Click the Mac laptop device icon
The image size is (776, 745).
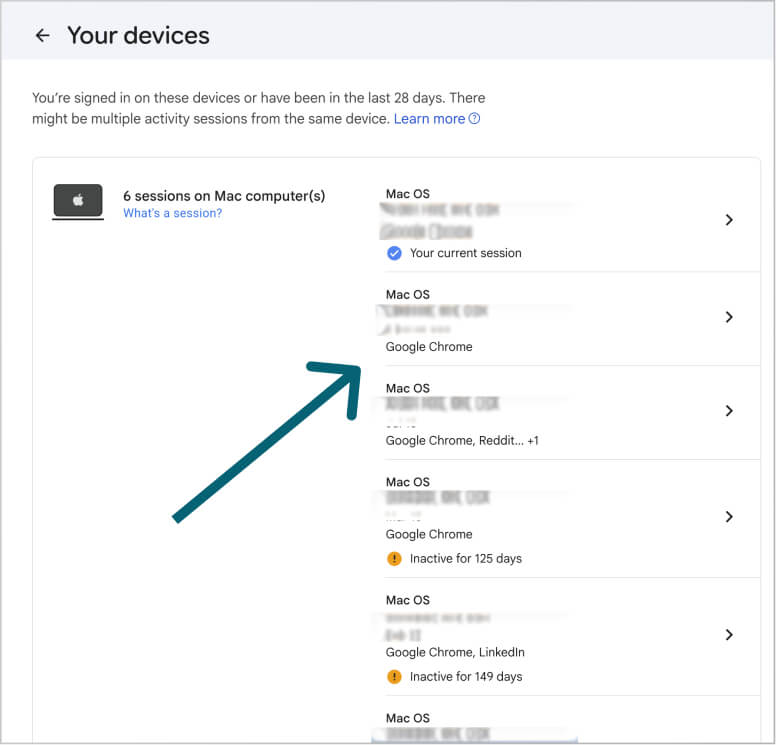(78, 201)
